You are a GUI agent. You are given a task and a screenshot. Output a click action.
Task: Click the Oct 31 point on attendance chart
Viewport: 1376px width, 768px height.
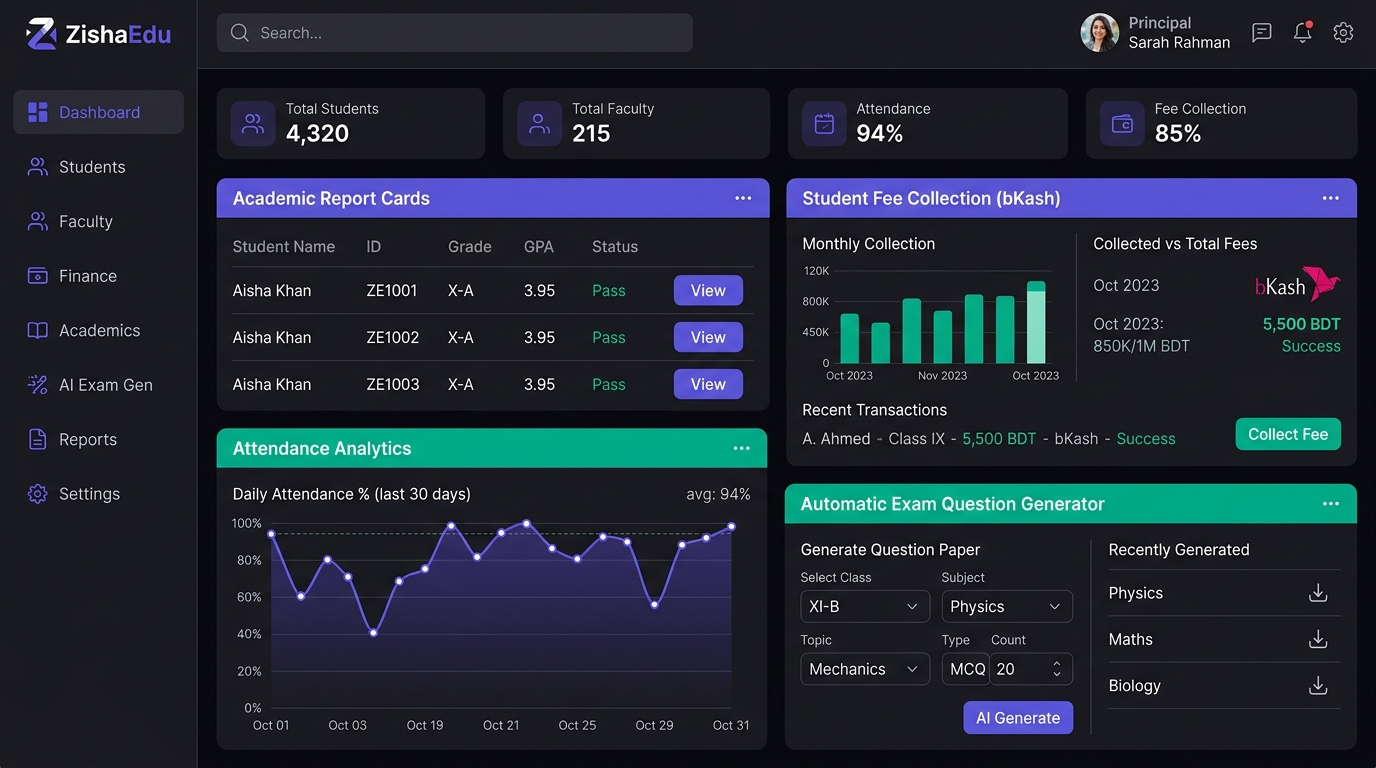click(732, 526)
